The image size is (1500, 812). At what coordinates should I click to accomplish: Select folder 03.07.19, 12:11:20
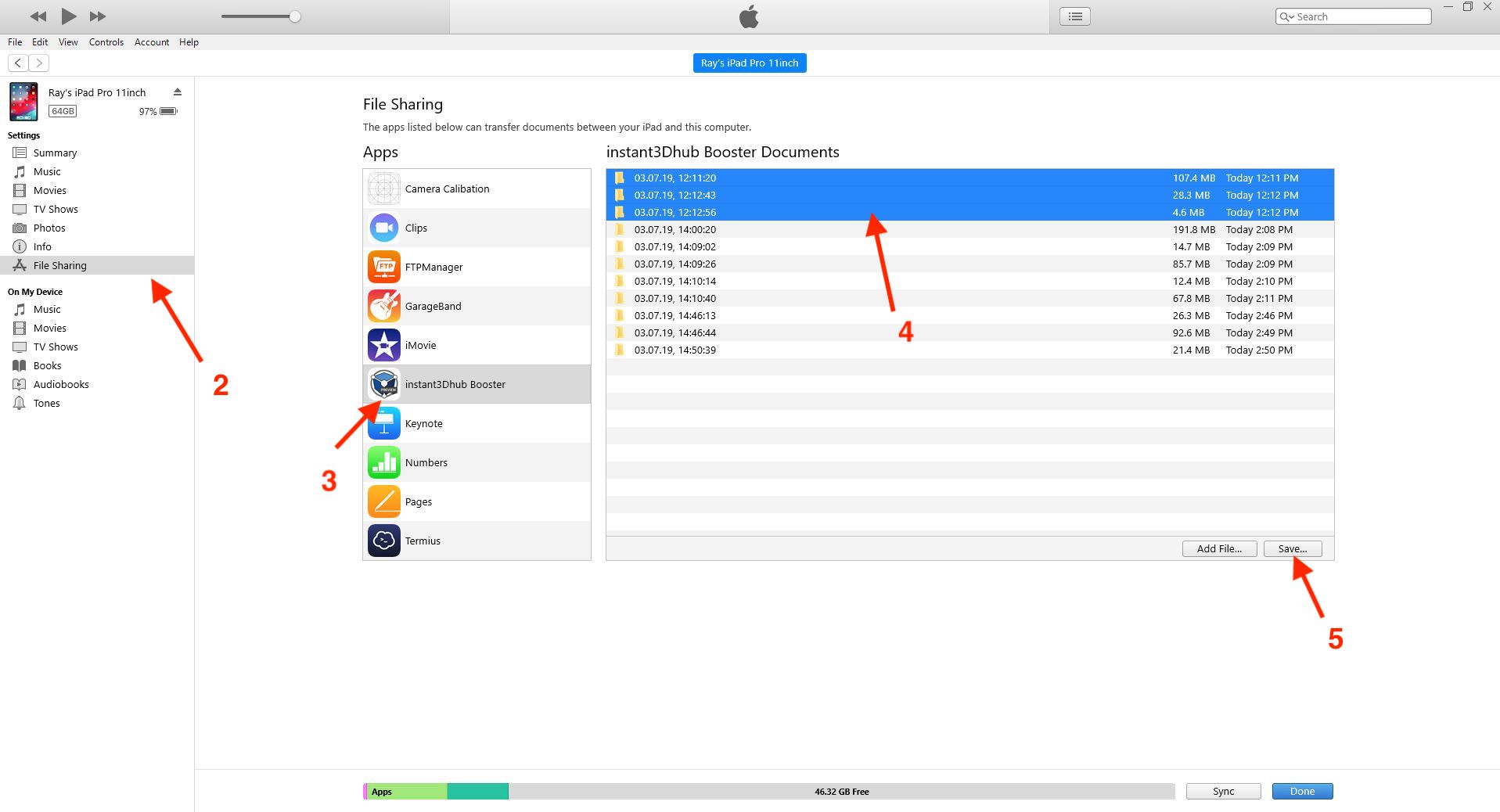[970, 178]
